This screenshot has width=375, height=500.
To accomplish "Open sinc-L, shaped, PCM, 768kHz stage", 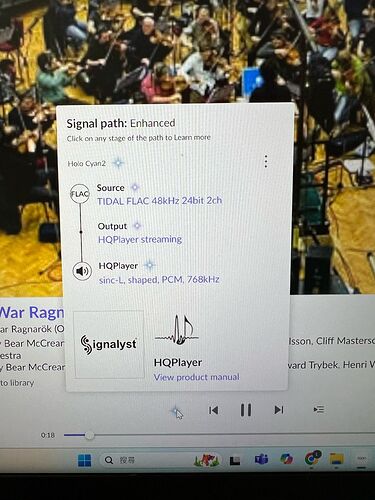I will coord(159,280).
